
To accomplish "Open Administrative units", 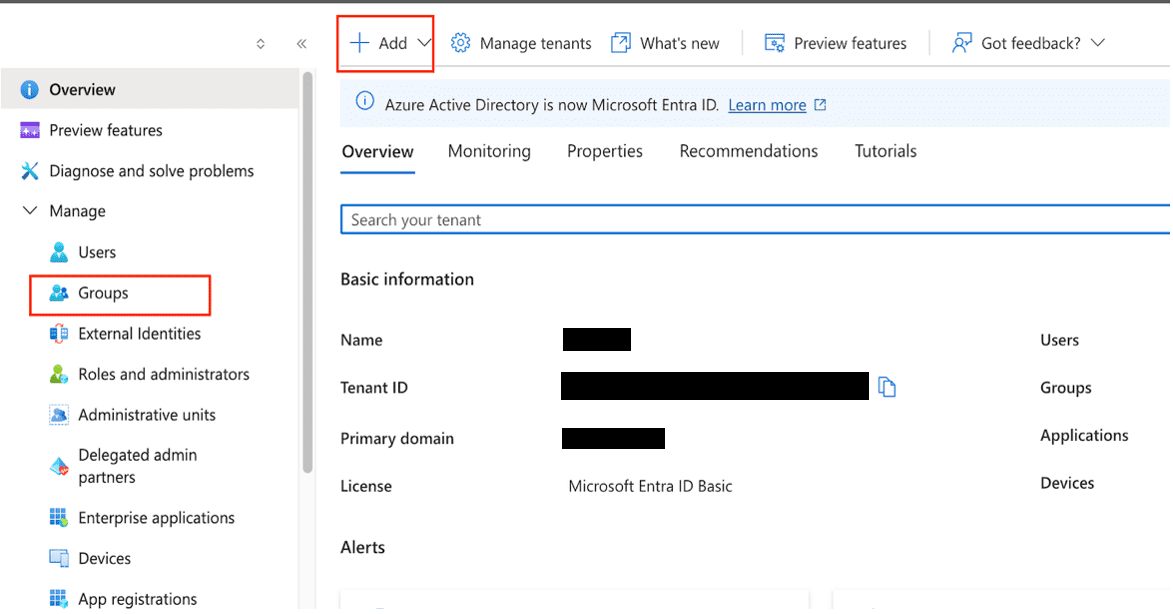I will (x=59, y=414).
